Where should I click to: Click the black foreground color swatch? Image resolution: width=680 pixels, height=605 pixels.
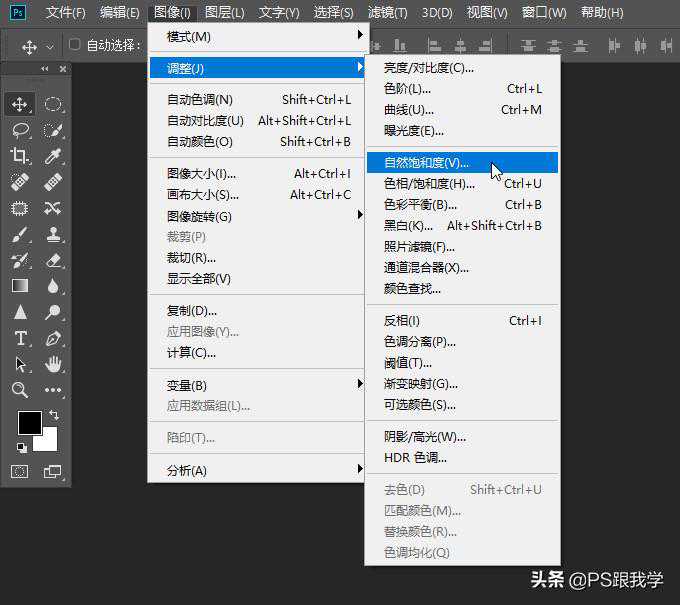[29, 423]
